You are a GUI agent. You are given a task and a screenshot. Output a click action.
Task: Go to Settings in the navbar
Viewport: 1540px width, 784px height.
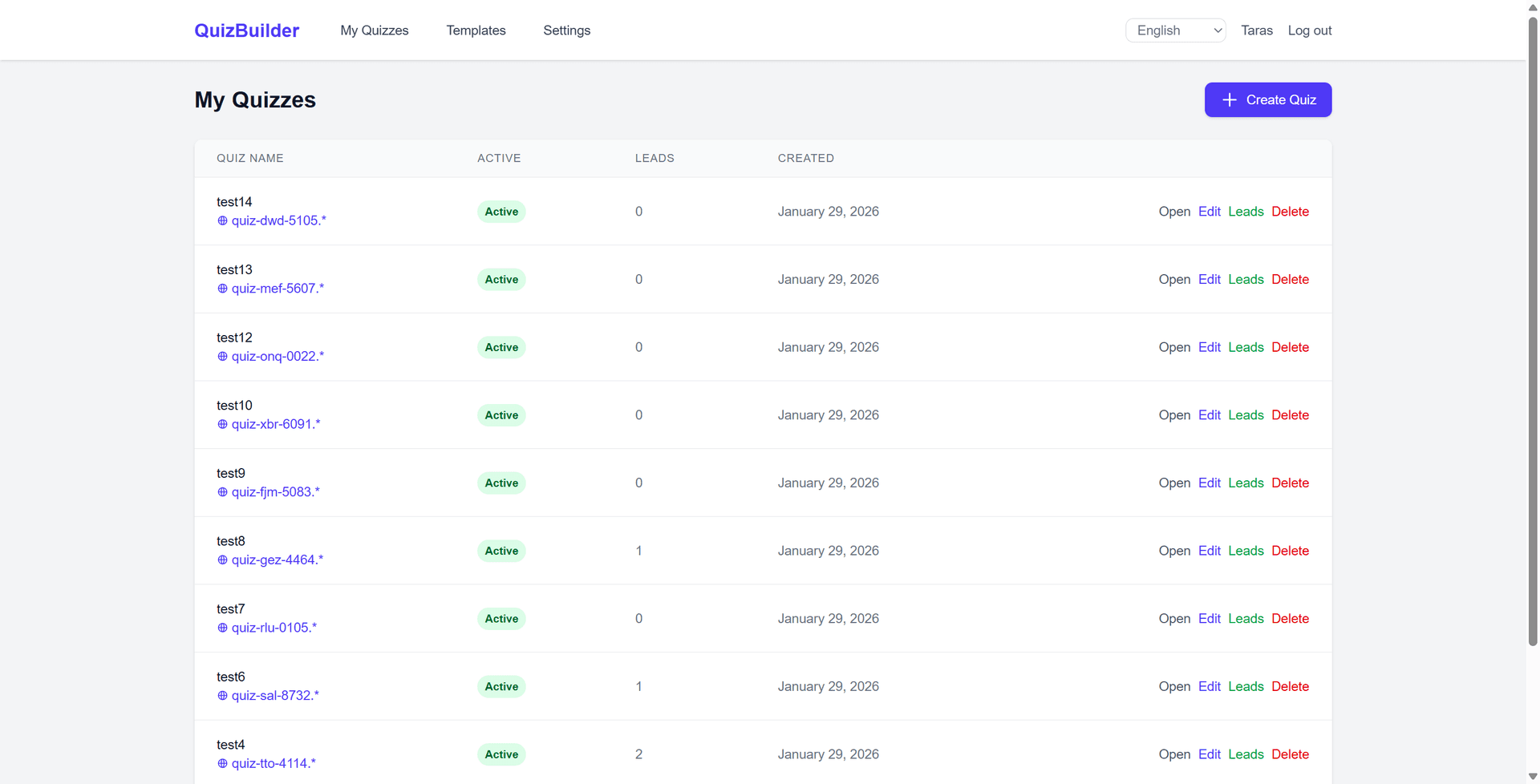pos(566,30)
